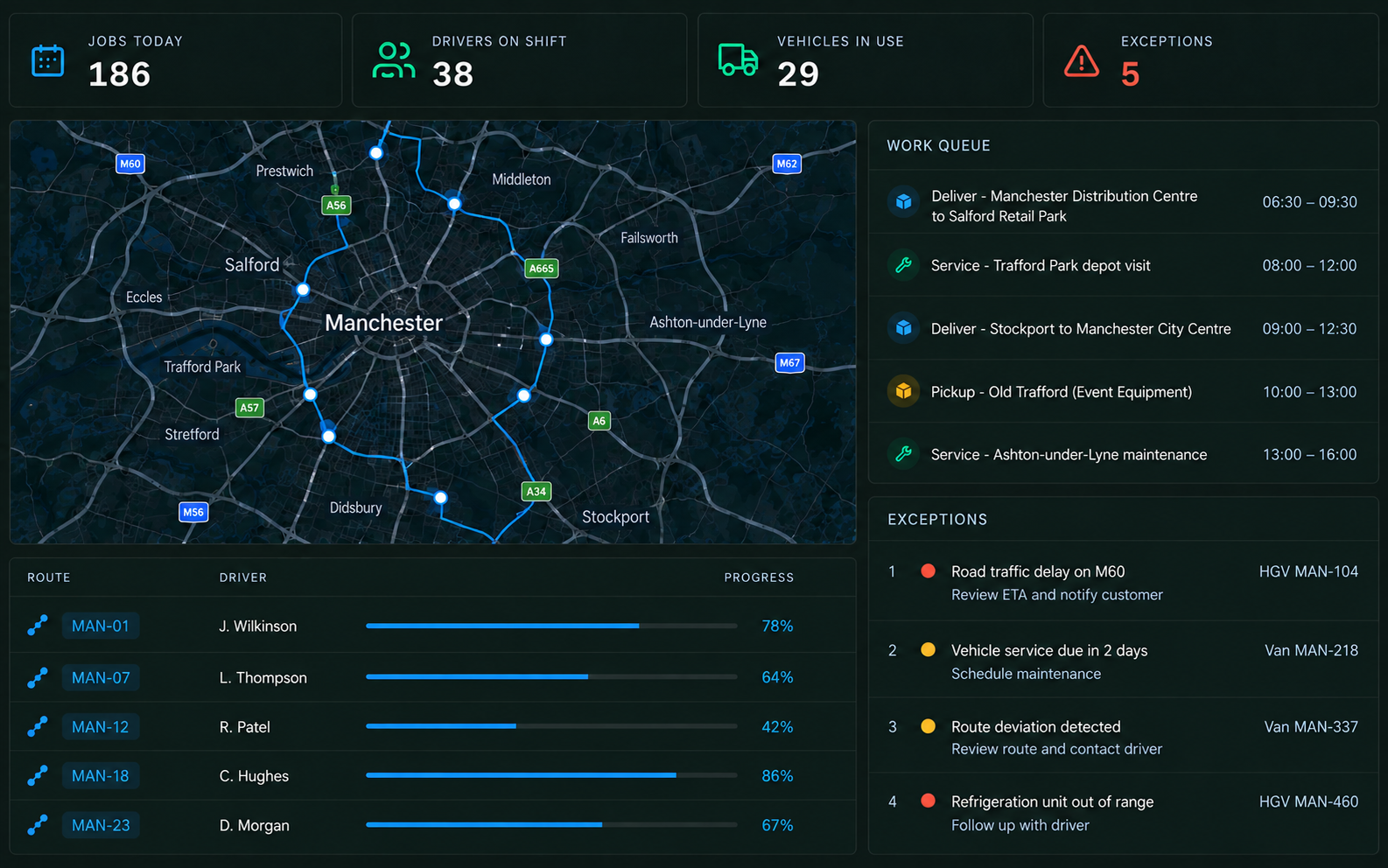The height and width of the screenshot is (868, 1388).
Task: Click the route icon beside MAN-23
Action: click(x=38, y=824)
